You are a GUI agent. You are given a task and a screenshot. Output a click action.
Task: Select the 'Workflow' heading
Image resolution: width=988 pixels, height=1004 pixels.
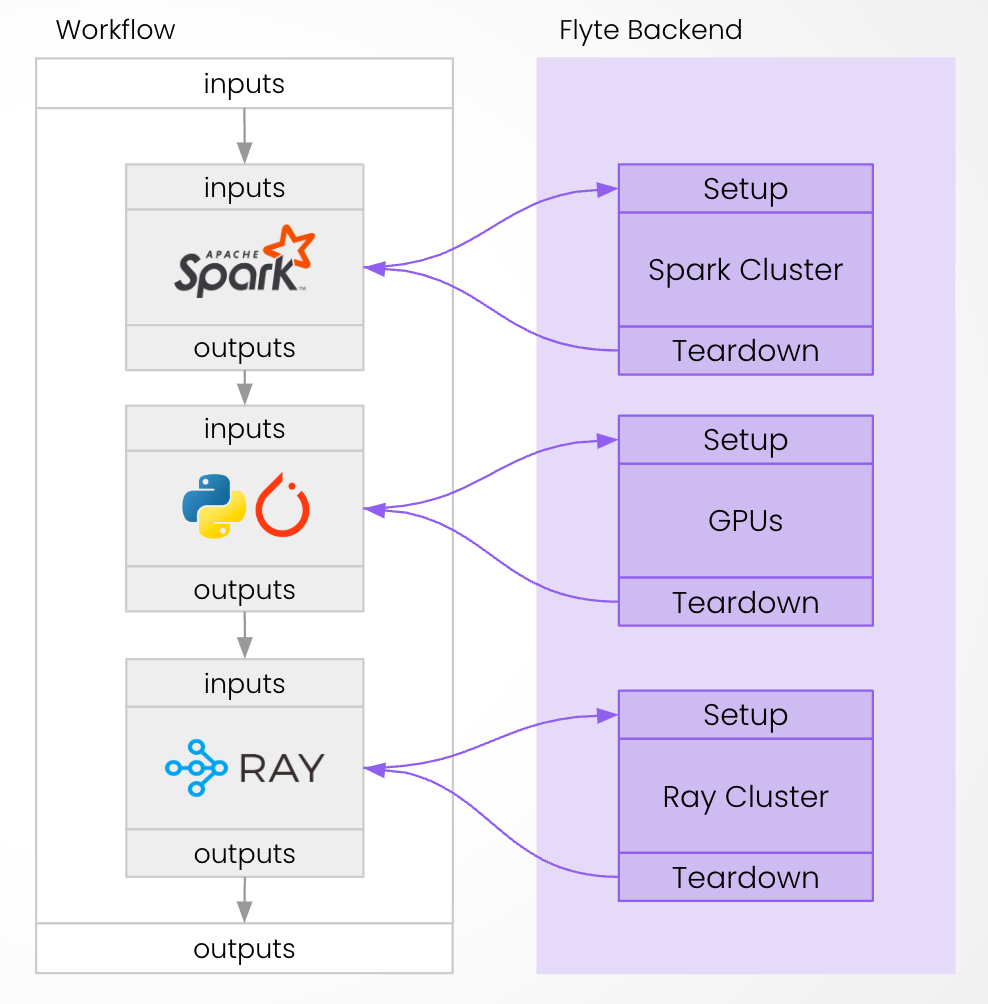coord(115,29)
